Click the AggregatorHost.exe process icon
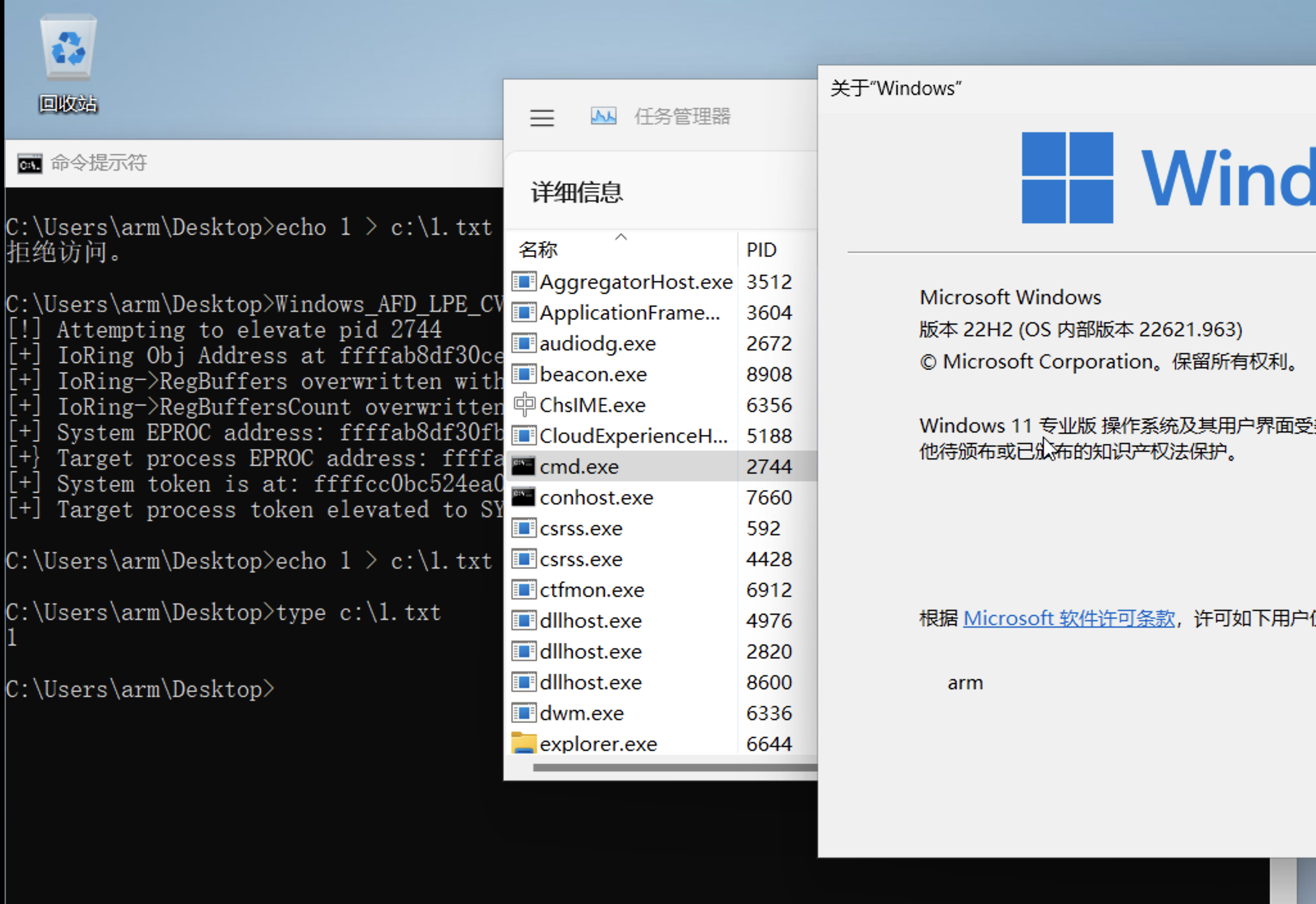 pyautogui.click(x=524, y=282)
